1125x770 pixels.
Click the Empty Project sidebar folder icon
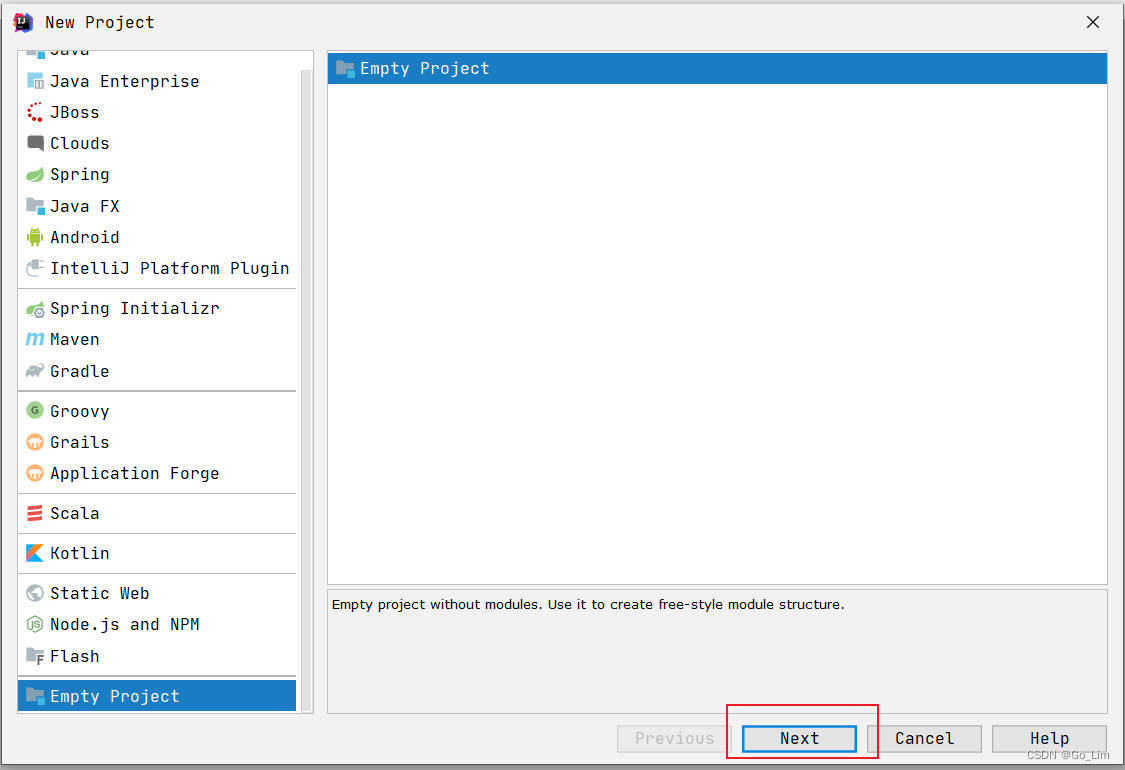(x=34, y=695)
